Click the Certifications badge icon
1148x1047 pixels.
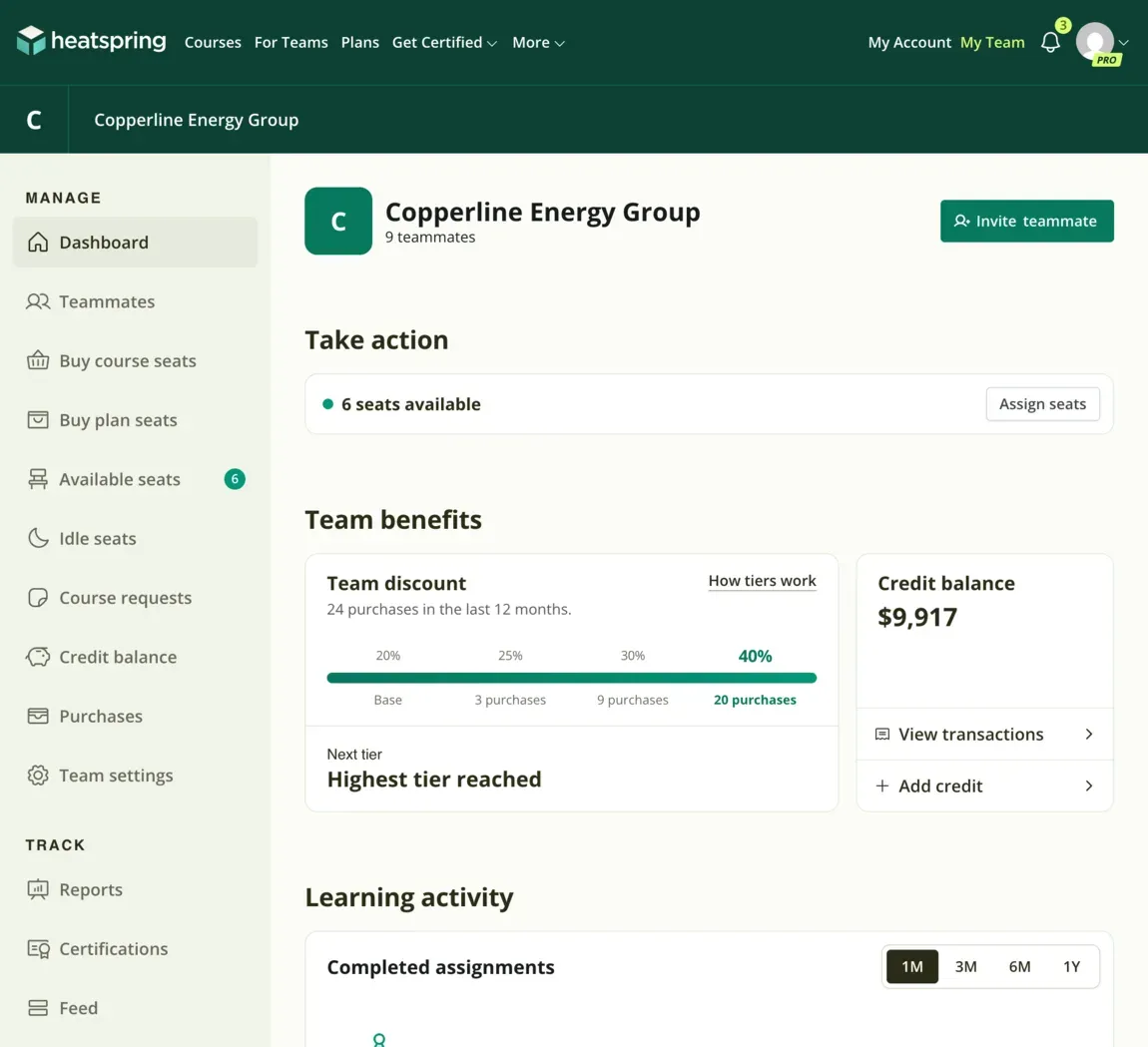click(x=38, y=949)
